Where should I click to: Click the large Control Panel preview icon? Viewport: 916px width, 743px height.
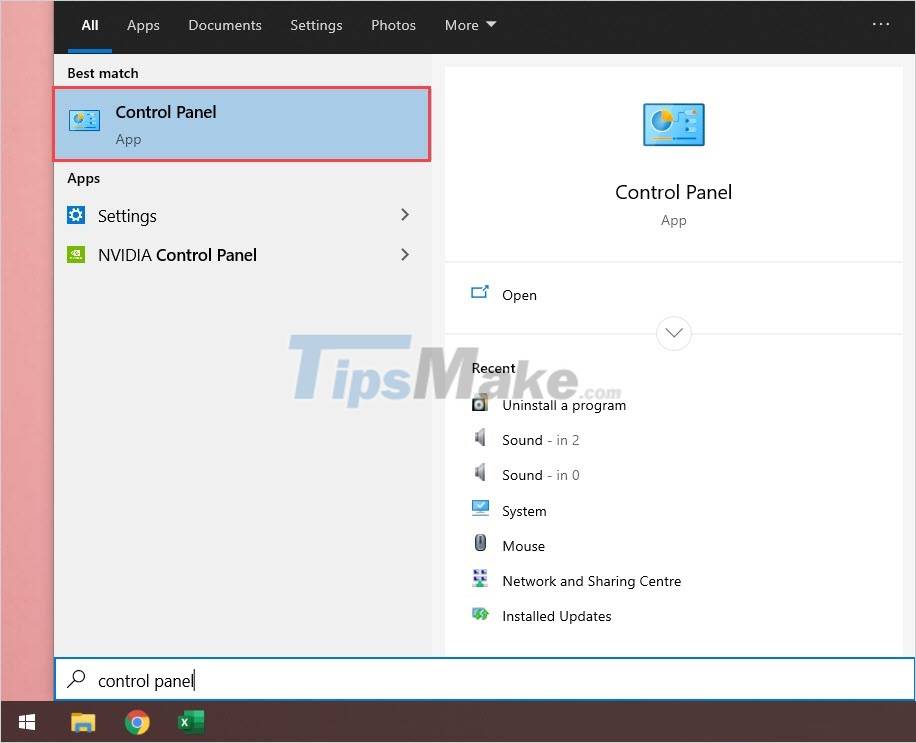(x=674, y=124)
